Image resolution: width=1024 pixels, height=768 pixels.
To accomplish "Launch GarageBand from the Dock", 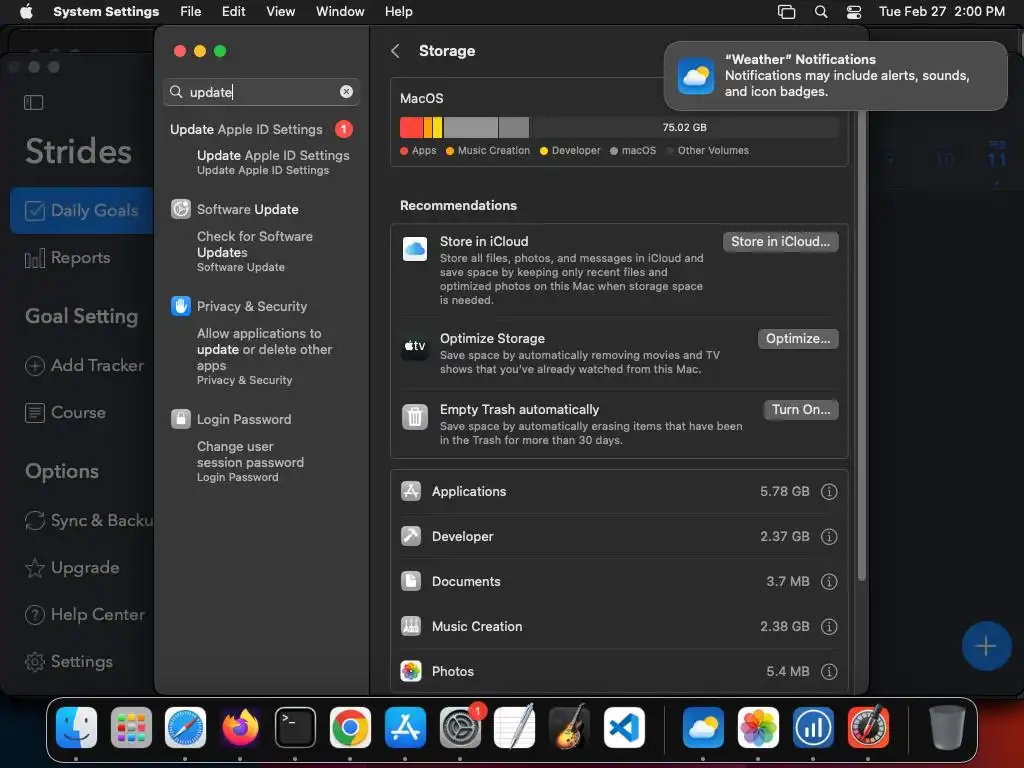I will pyautogui.click(x=569, y=728).
